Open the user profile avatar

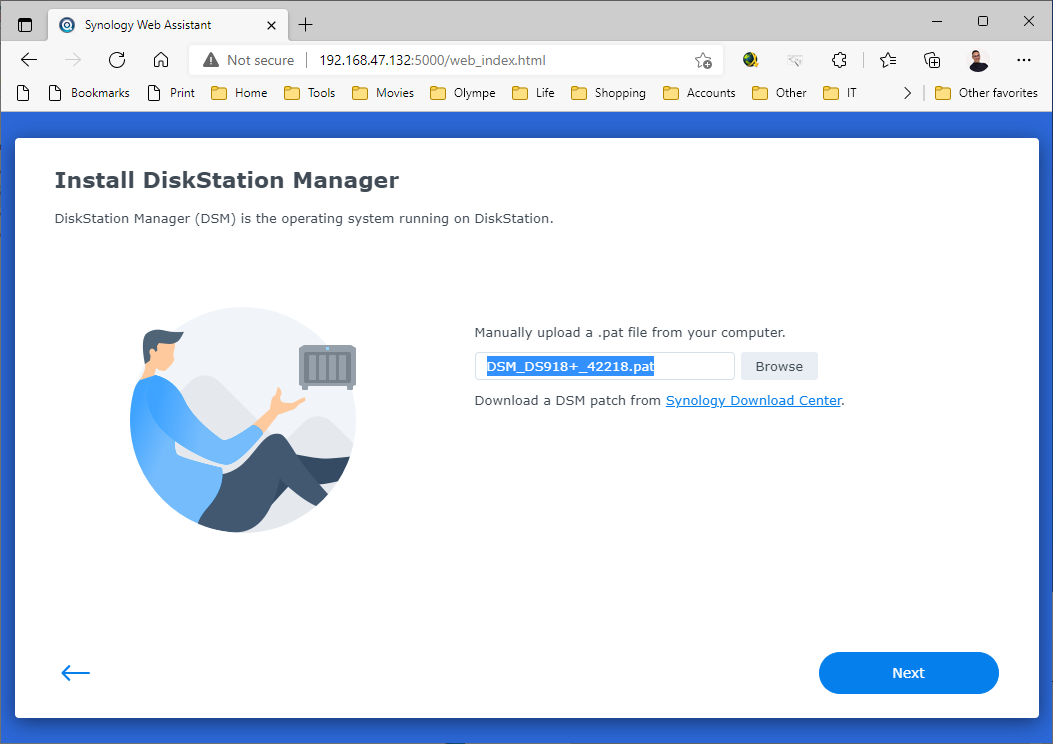[x=978, y=60]
